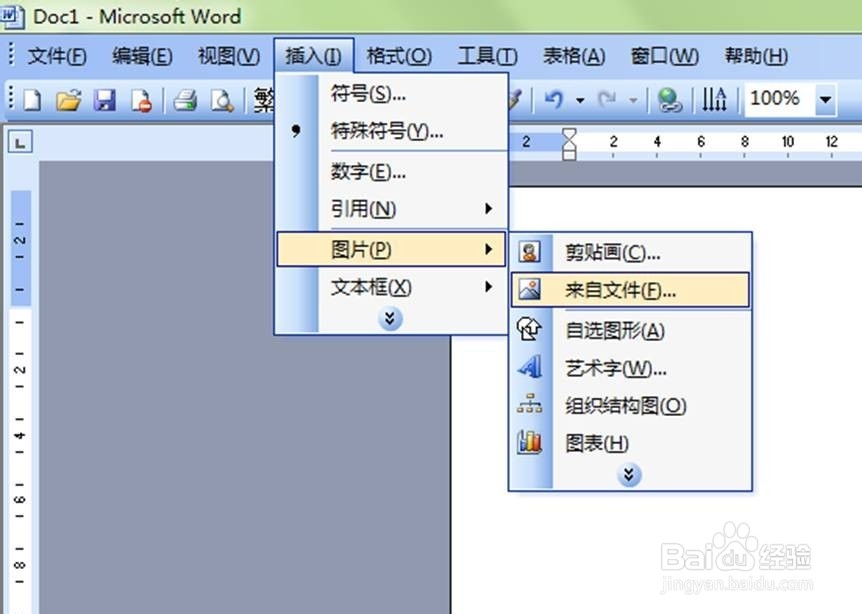
Task: Select 剪贴画(C)... in the picture submenu
Action: [x=629, y=252]
